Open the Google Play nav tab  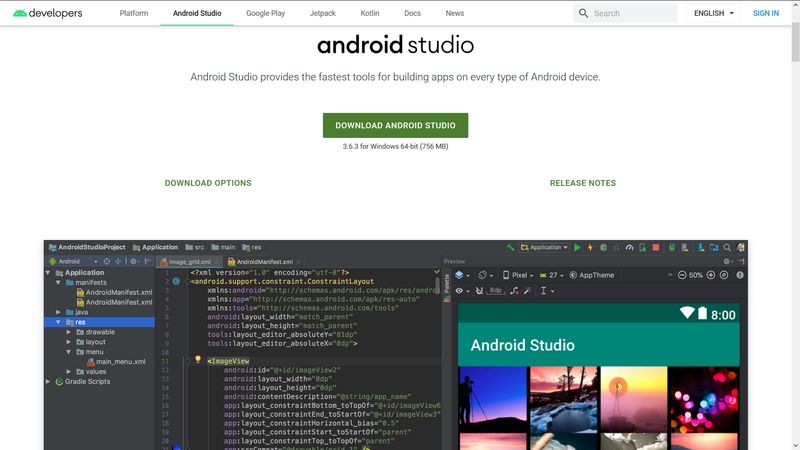(x=265, y=13)
